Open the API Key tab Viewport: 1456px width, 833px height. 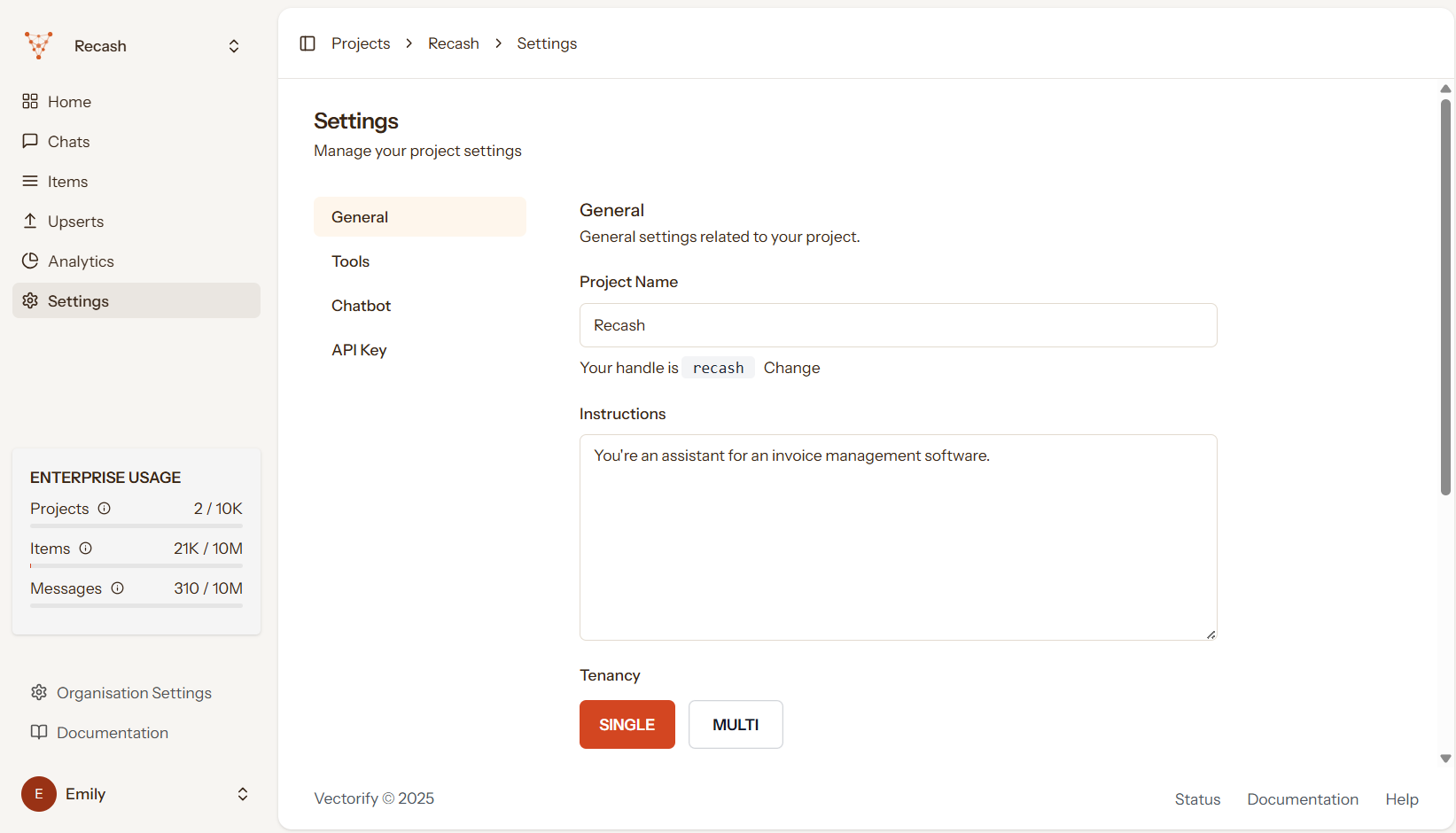point(359,349)
